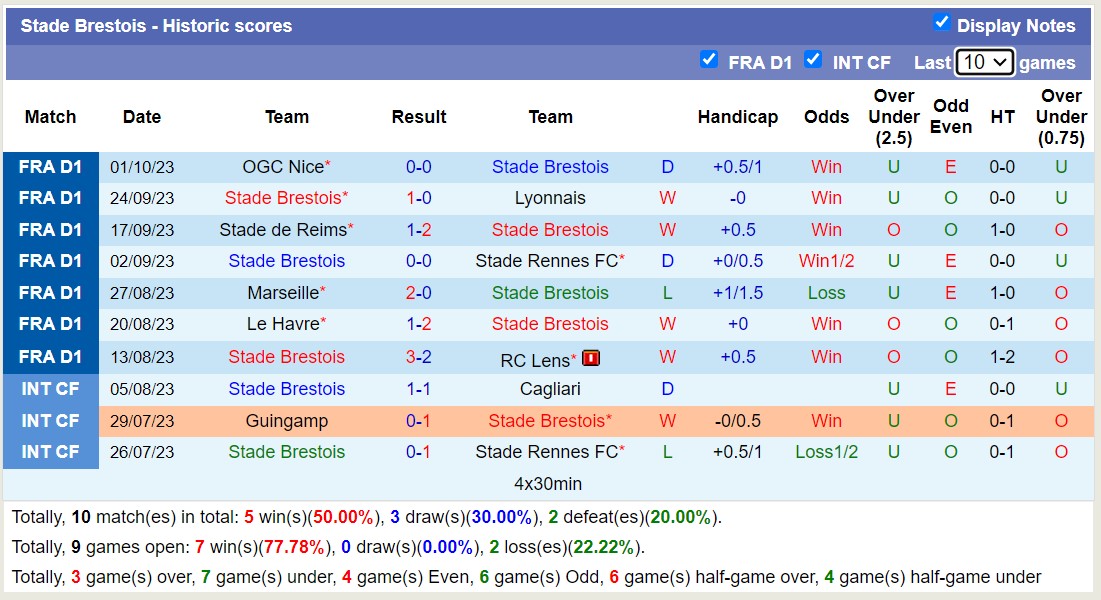Click the red card icon beside RC Lens
Image resolution: width=1101 pixels, height=600 pixels.
tap(591, 358)
